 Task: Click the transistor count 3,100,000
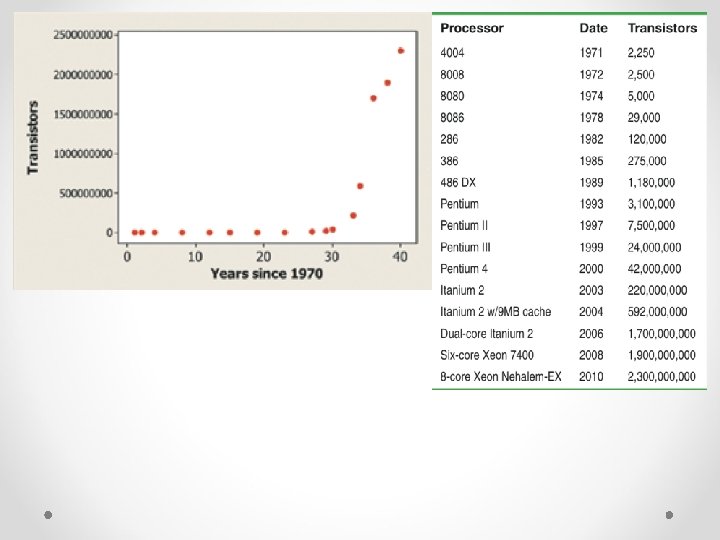pos(651,204)
